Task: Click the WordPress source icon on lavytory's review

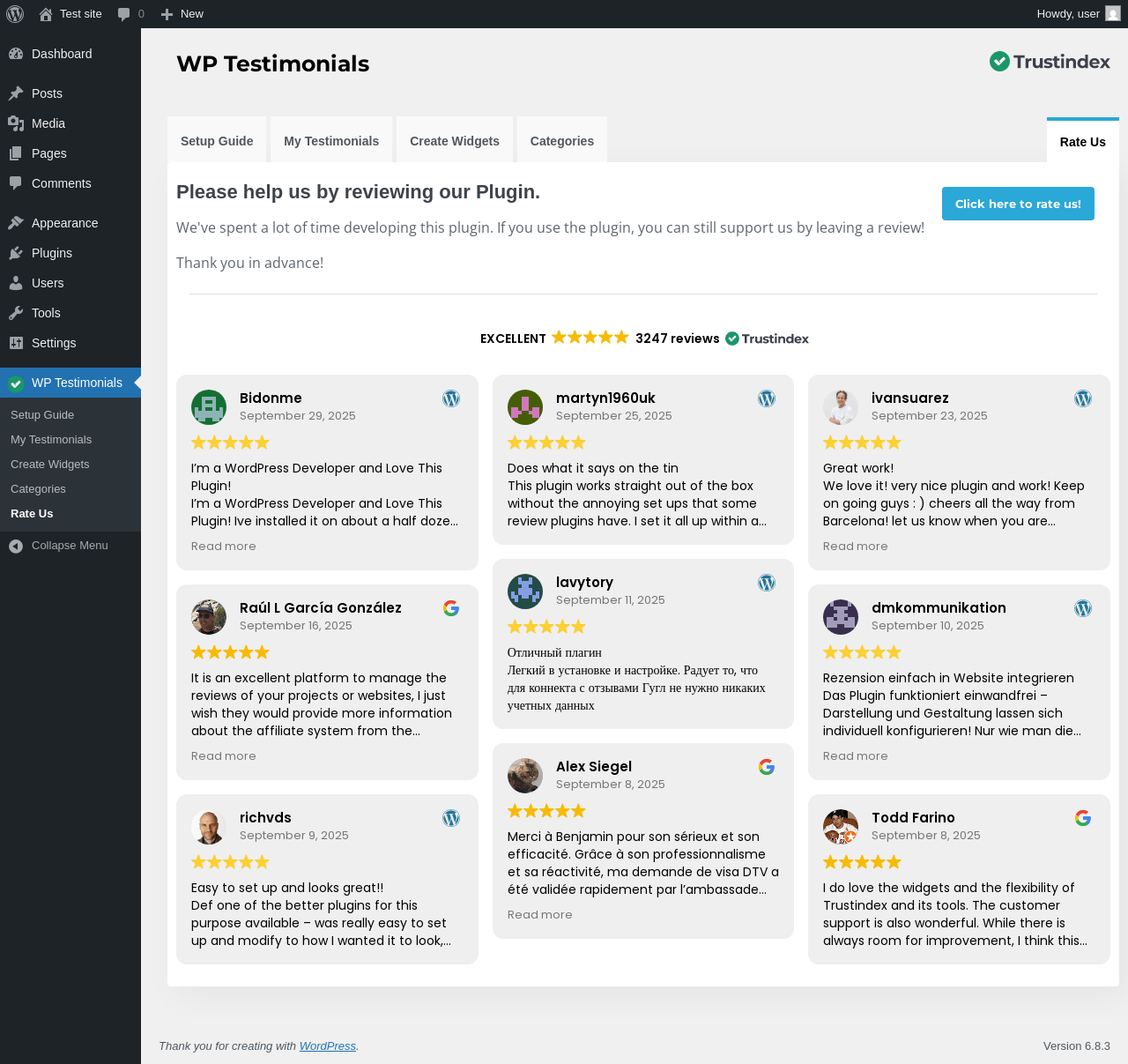Action: [x=767, y=583]
